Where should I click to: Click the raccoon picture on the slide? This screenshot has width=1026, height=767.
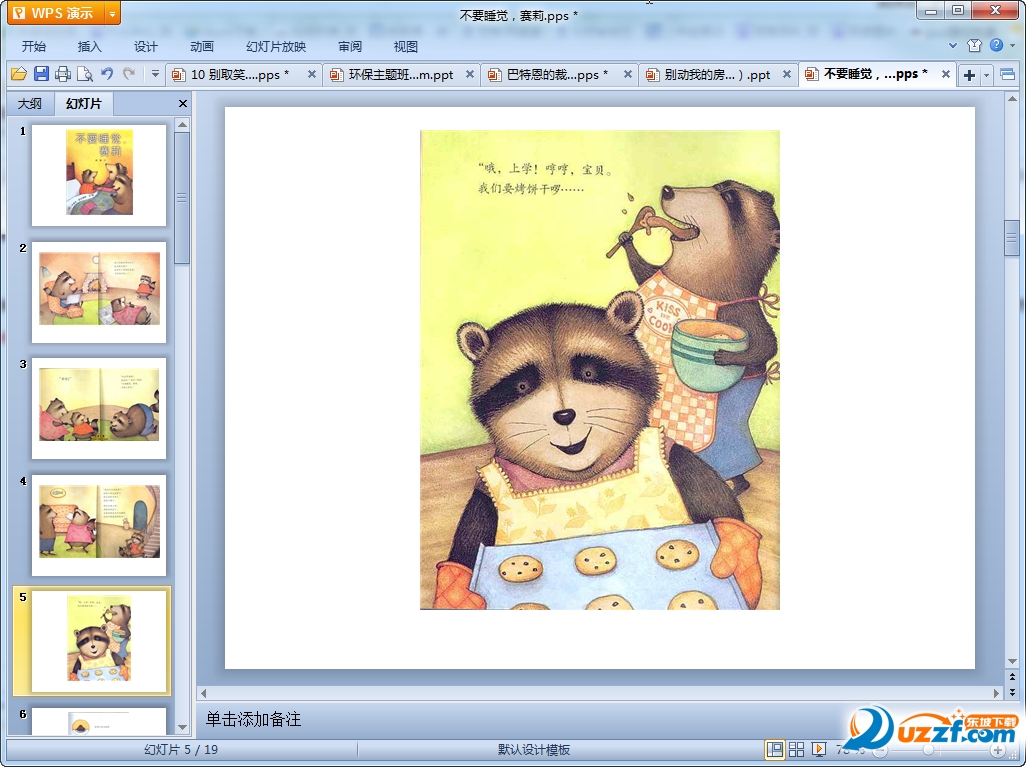(599, 370)
